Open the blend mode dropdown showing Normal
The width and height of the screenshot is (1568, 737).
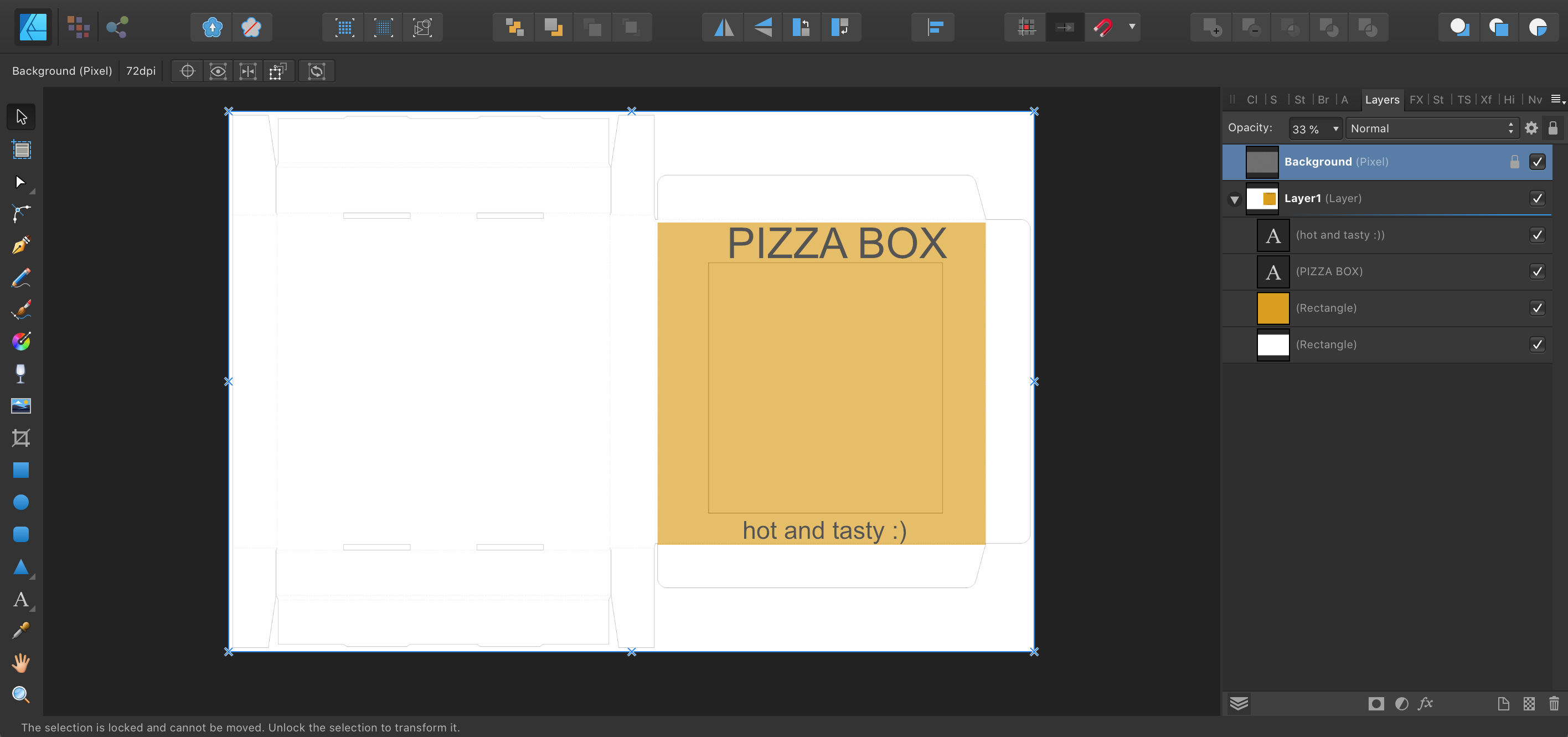[x=1432, y=128]
